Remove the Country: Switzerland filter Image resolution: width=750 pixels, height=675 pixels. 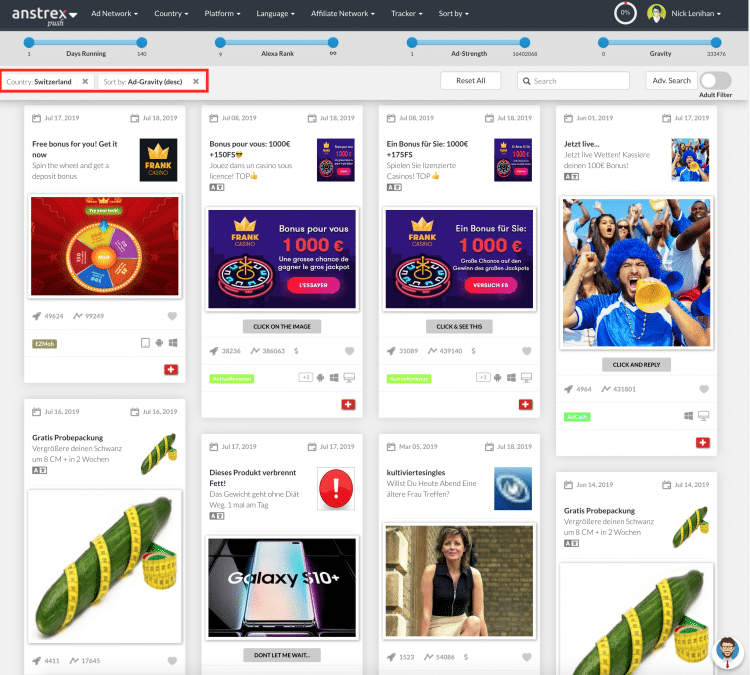click(x=85, y=81)
